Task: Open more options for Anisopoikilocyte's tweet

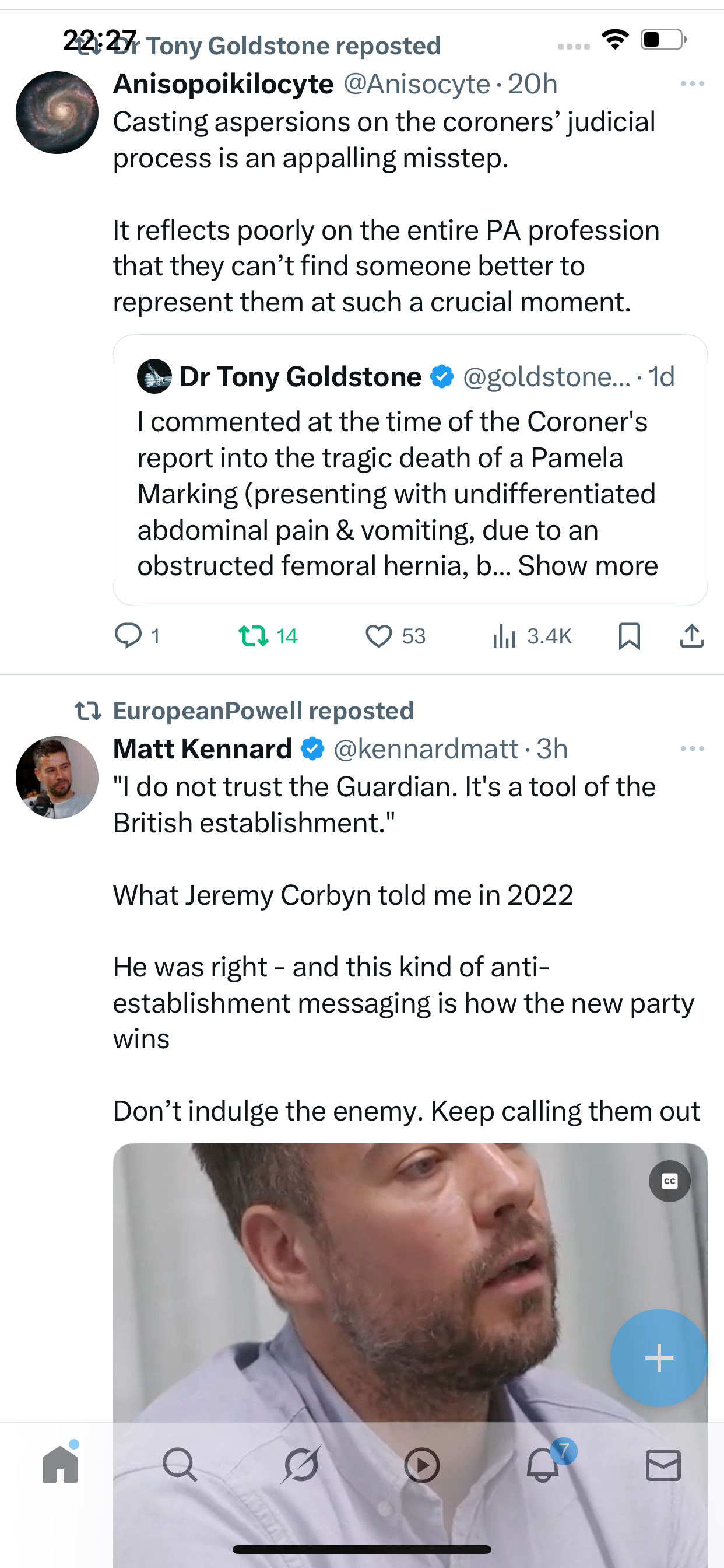Action: pos(692,84)
